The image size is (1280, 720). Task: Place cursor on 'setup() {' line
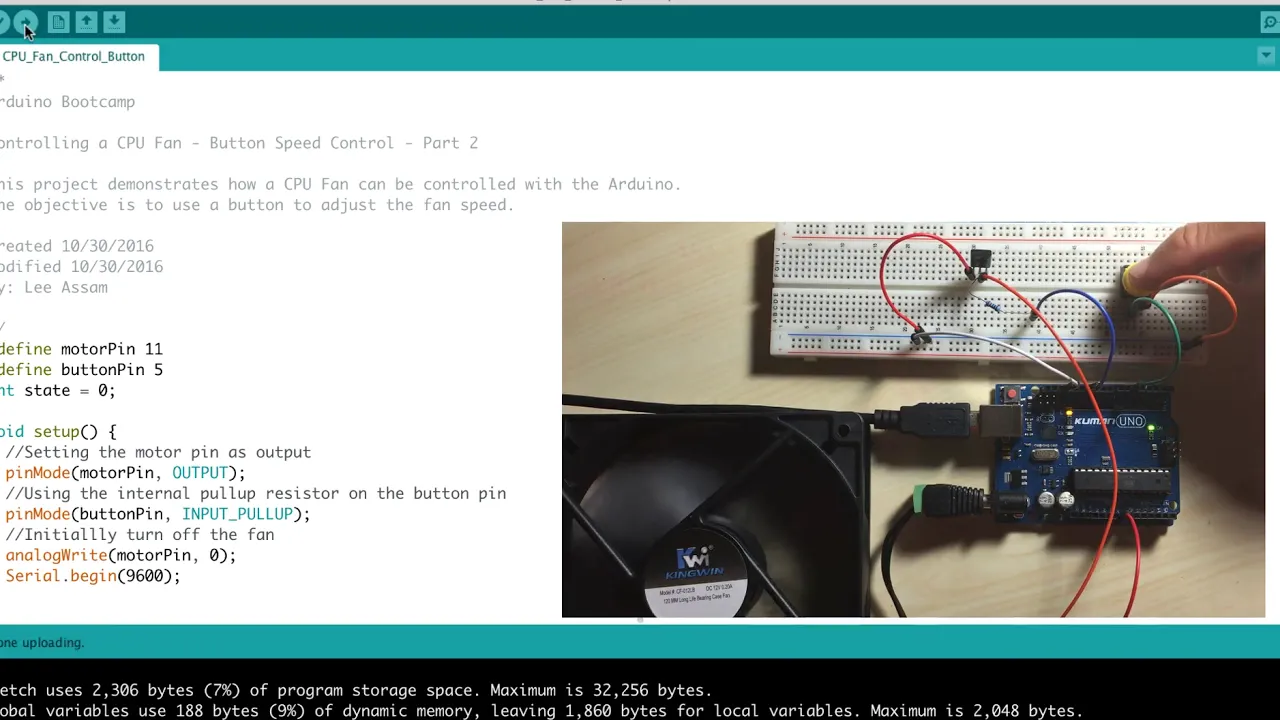coord(58,432)
